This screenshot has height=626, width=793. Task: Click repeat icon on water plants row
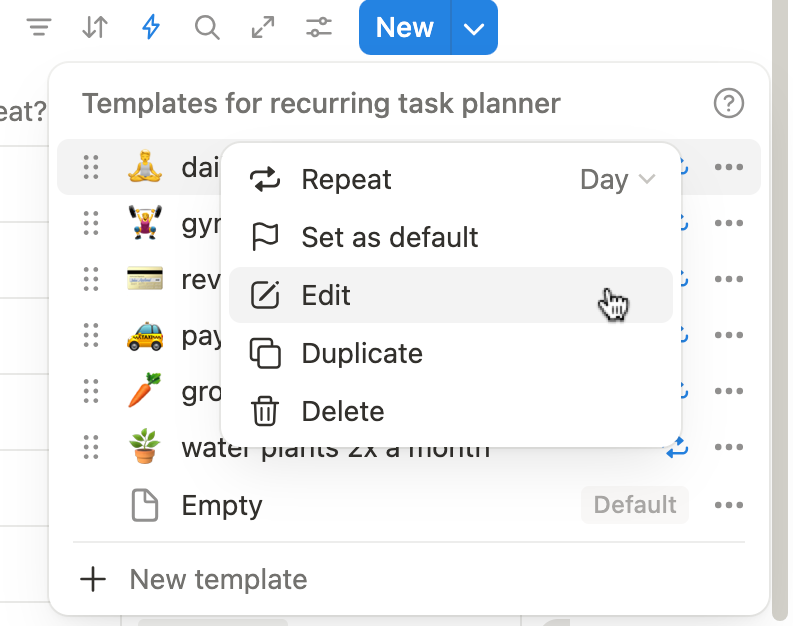coord(677,447)
